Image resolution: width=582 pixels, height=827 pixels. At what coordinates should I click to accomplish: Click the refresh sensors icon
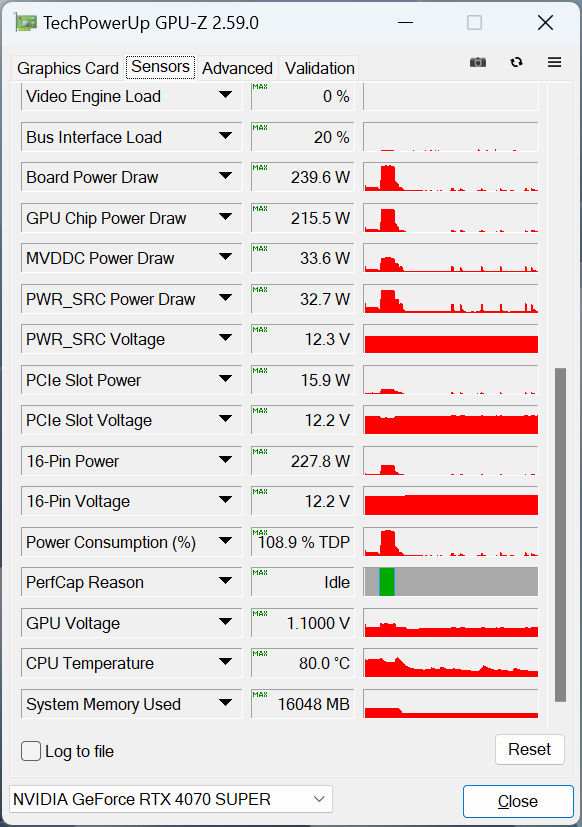[517, 62]
